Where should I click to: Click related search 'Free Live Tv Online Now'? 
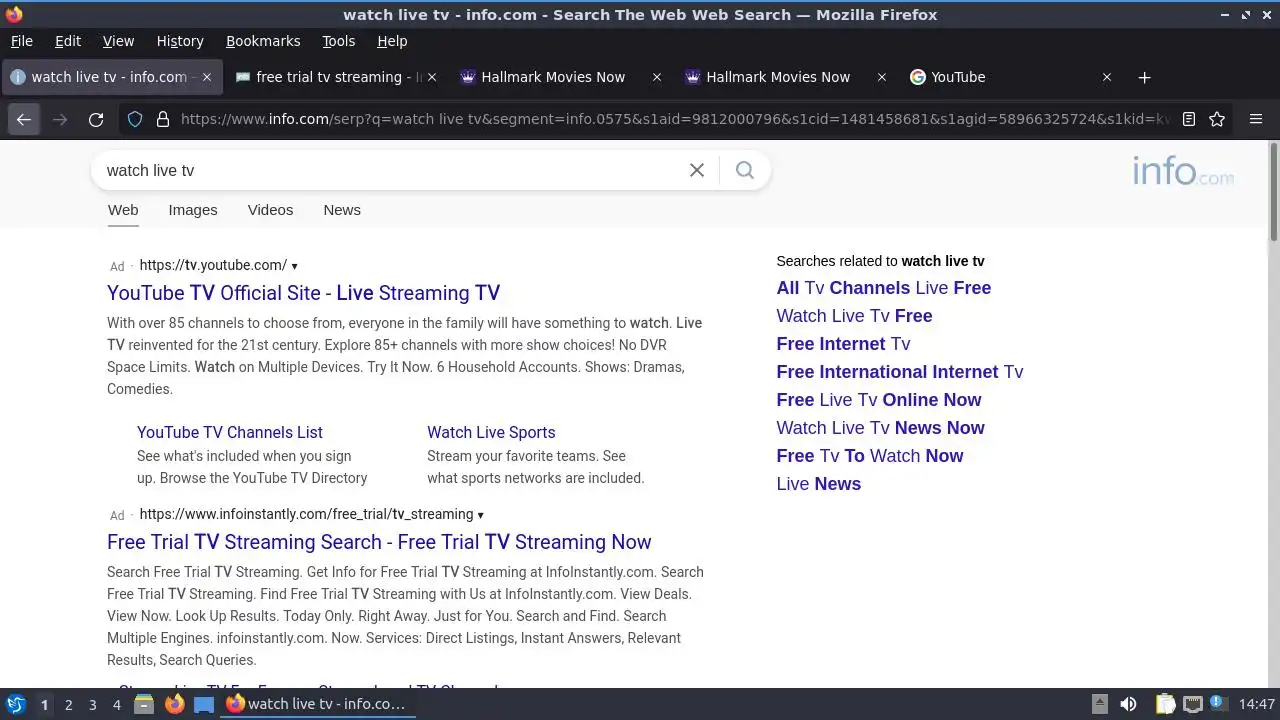(x=878, y=400)
